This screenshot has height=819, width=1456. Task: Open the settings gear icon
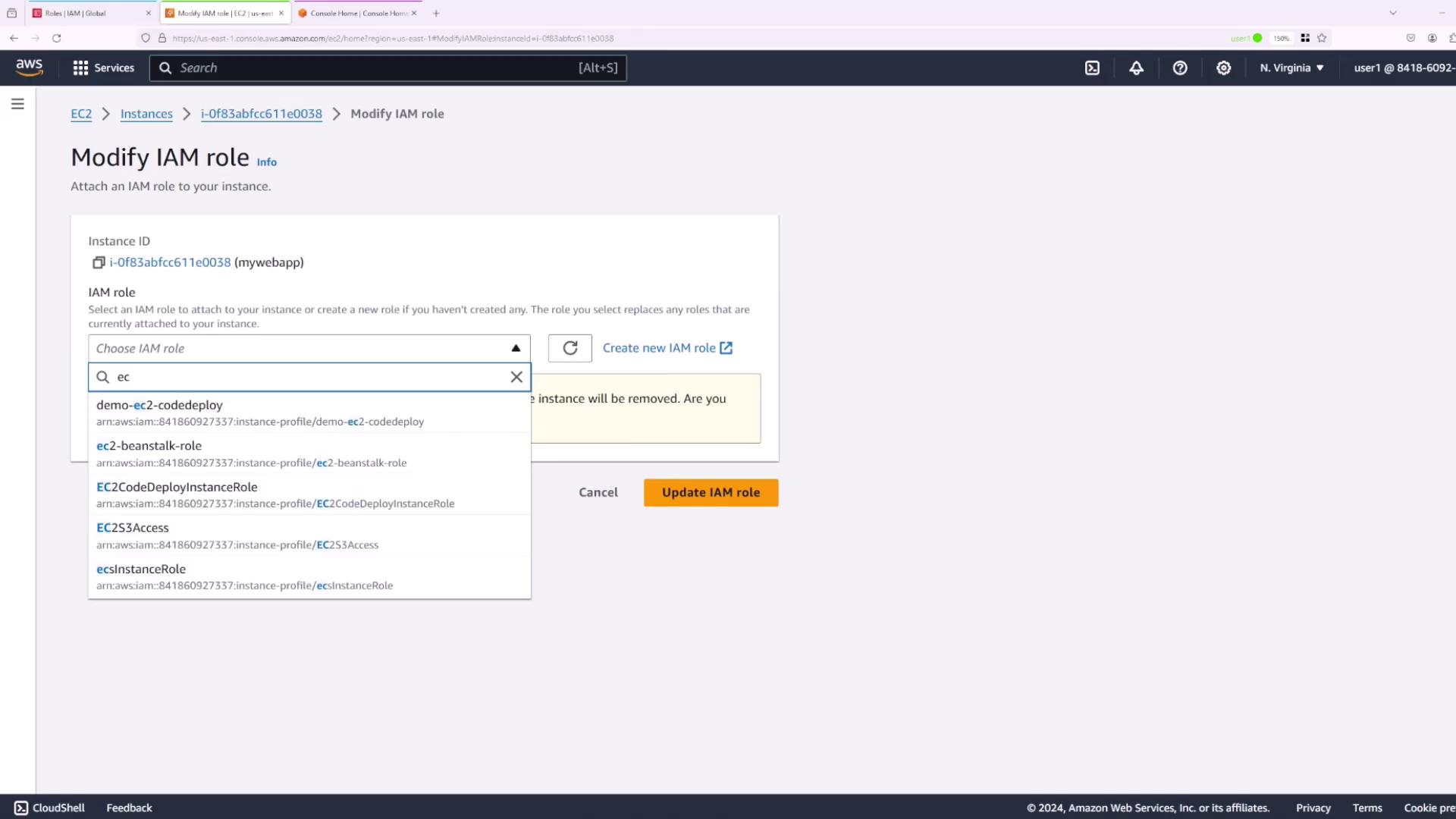click(x=1223, y=67)
